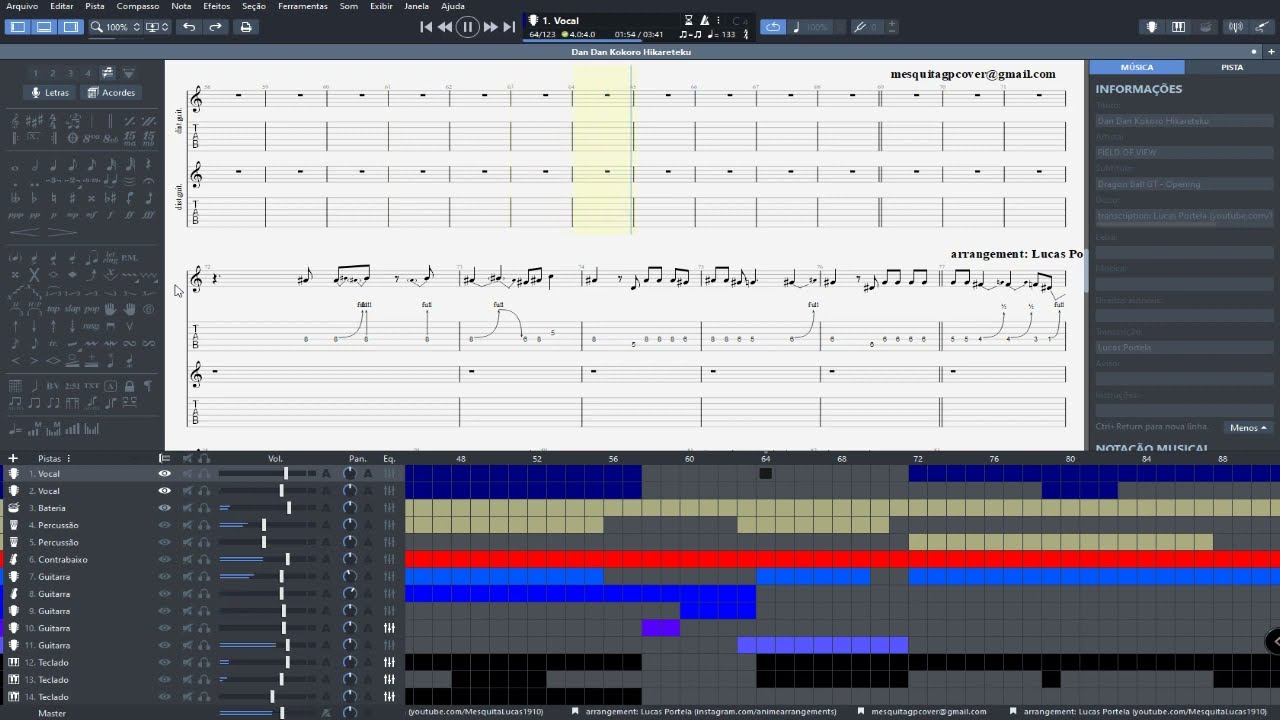1280x720 pixels.
Task: Show the drums view
Action: (1206, 27)
